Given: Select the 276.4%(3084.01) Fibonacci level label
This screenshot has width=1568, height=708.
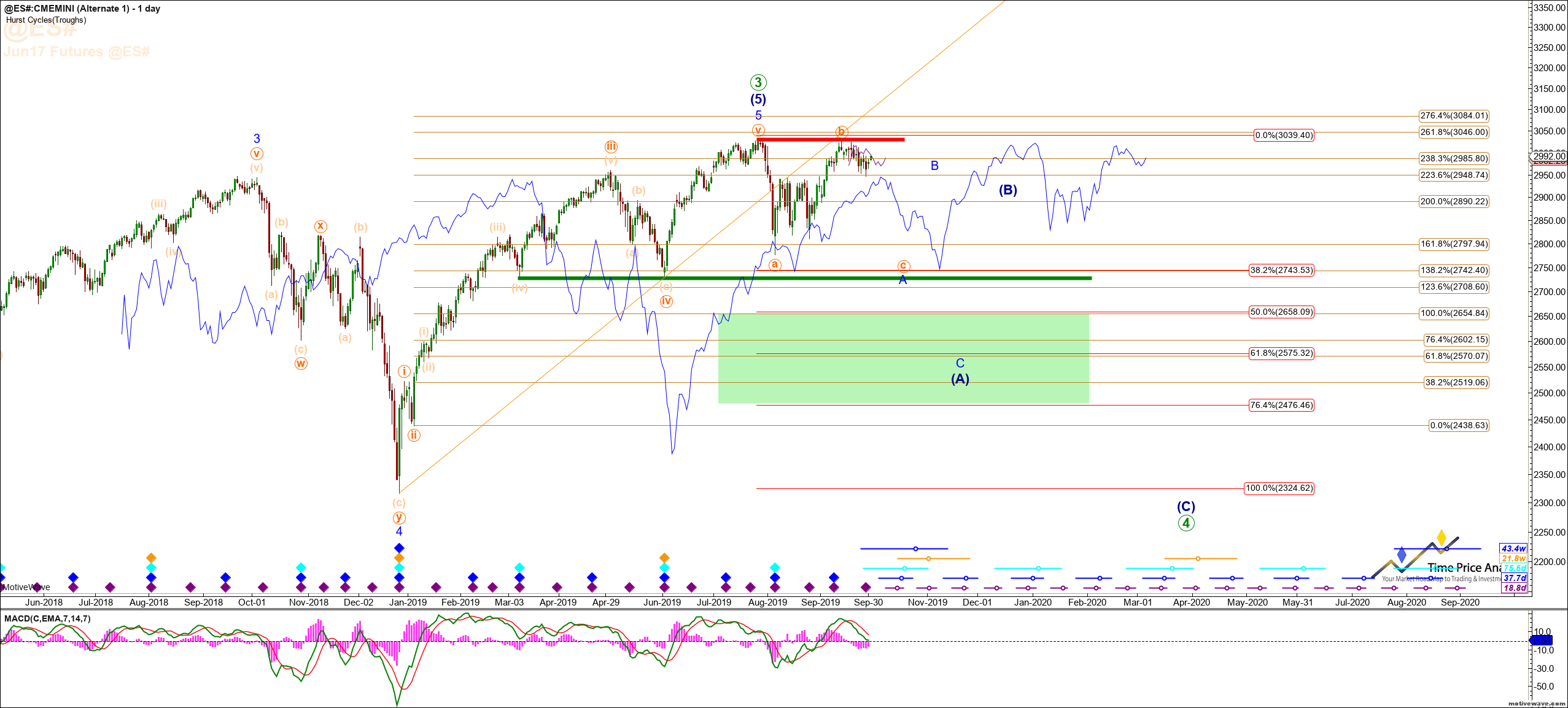Looking at the screenshot, I should pos(1454,115).
